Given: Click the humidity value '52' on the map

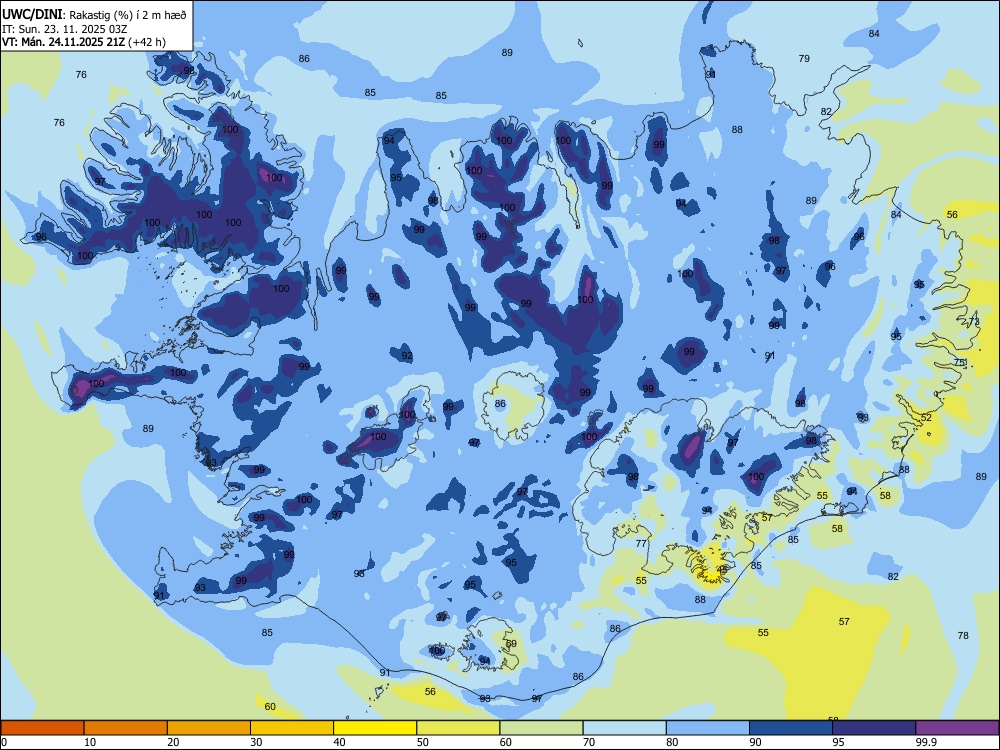Looking at the screenshot, I should tap(926, 417).
